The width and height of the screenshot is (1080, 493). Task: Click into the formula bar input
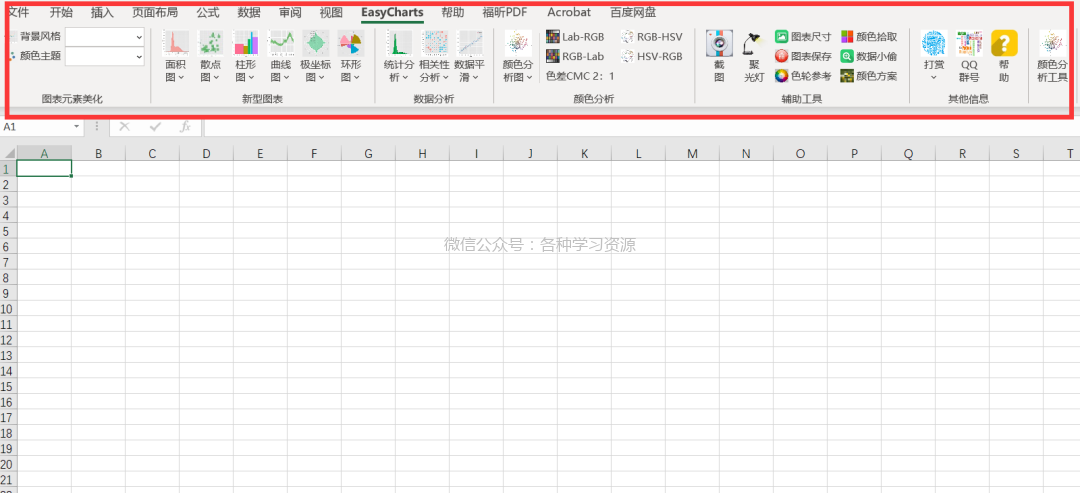coord(642,127)
